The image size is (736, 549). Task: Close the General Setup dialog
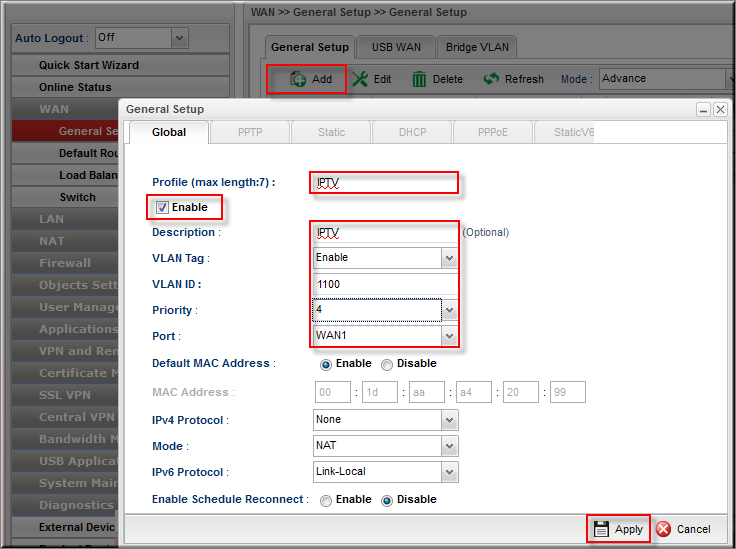click(x=720, y=110)
